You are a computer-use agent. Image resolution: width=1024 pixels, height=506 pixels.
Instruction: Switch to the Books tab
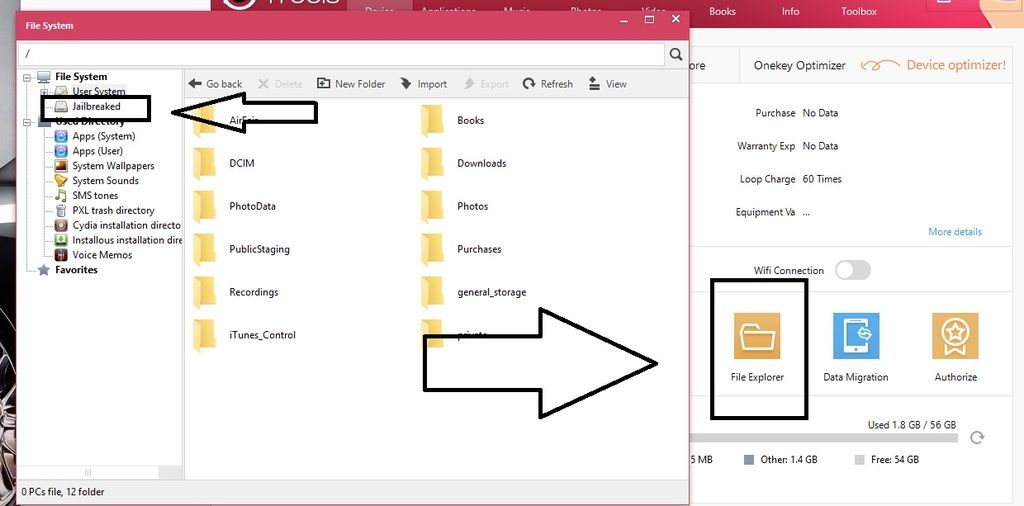point(722,11)
